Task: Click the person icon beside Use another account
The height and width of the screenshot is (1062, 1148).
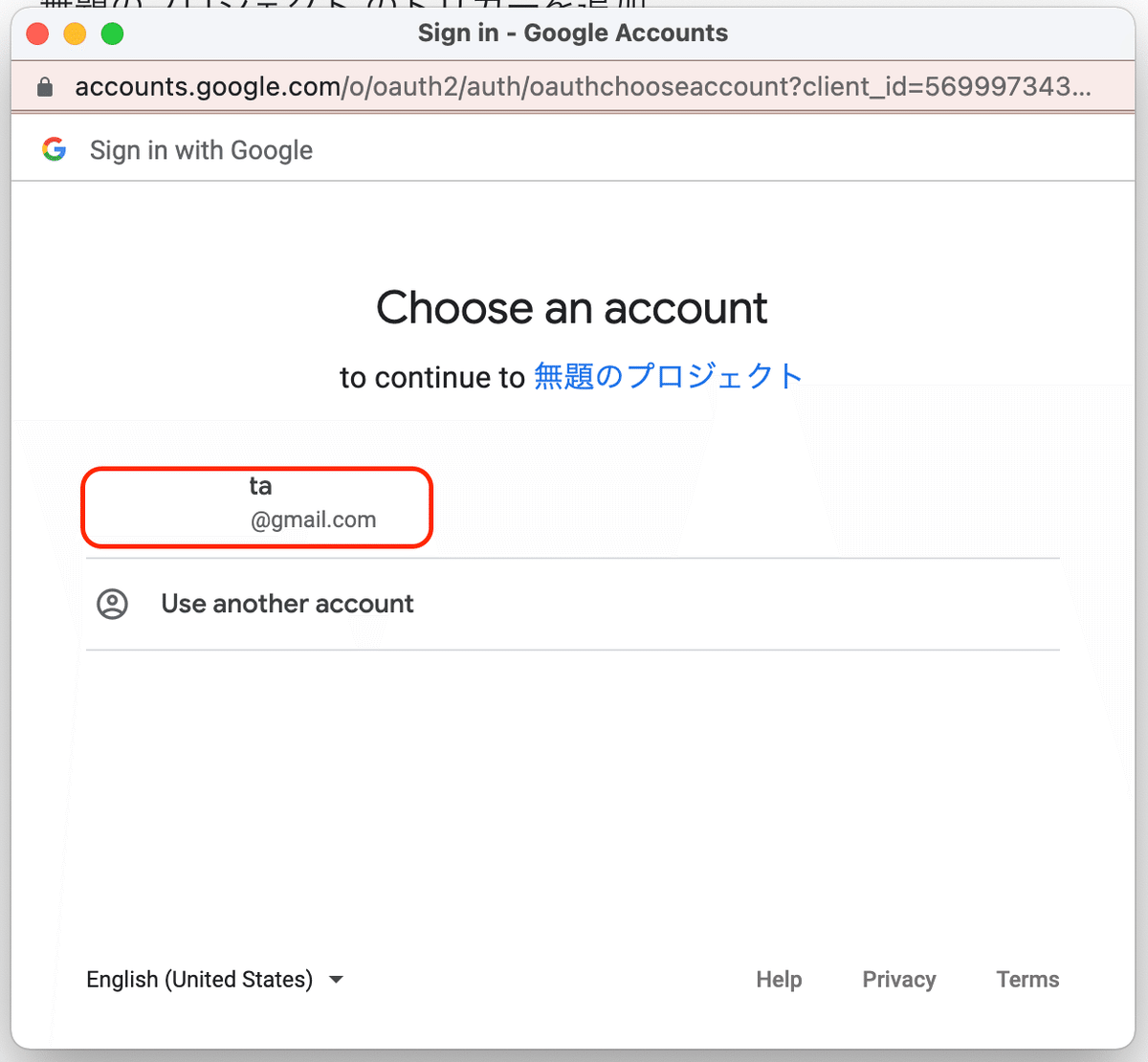Action: coord(113,604)
